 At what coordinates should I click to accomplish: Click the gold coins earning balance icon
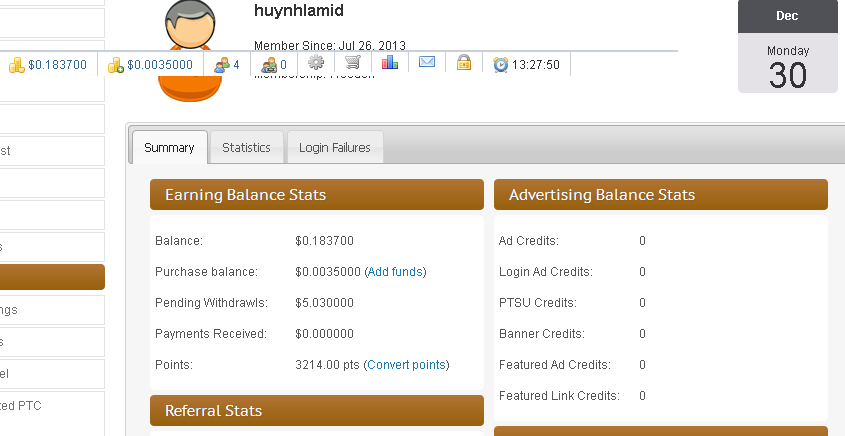pos(17,65)
